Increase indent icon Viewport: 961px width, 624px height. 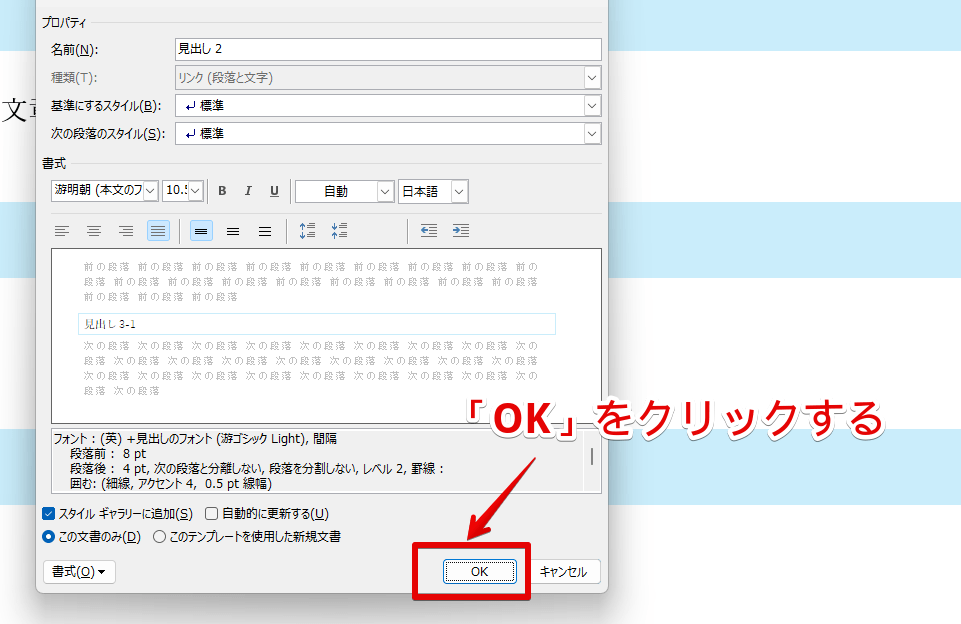click(x=461, y=231)
